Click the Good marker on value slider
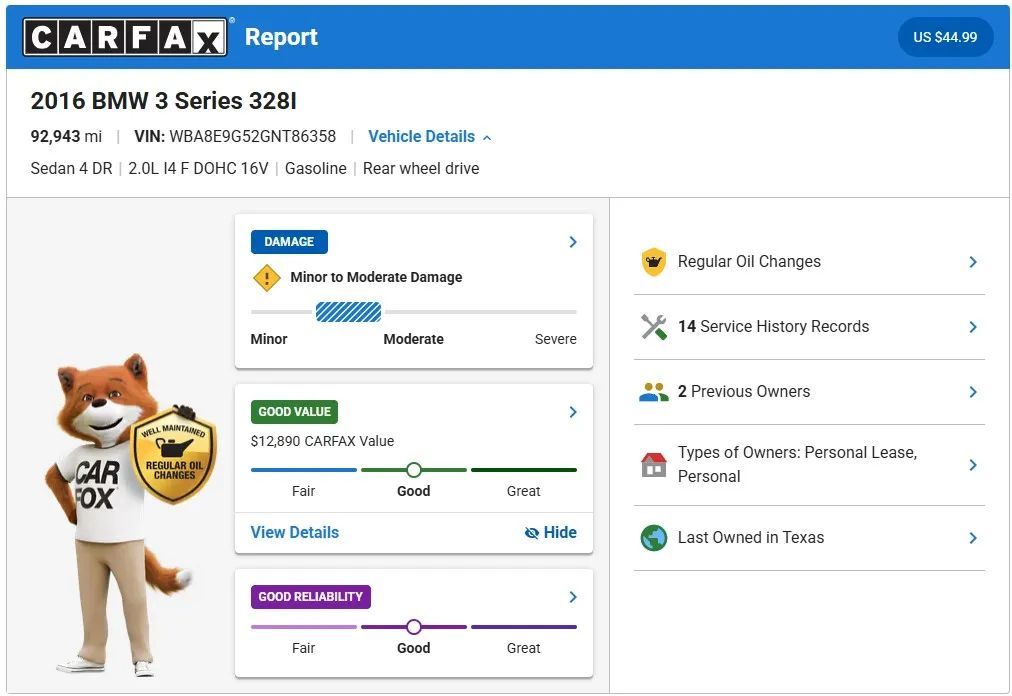Viewport: 1012px width, 696px height. coord(414,469)
